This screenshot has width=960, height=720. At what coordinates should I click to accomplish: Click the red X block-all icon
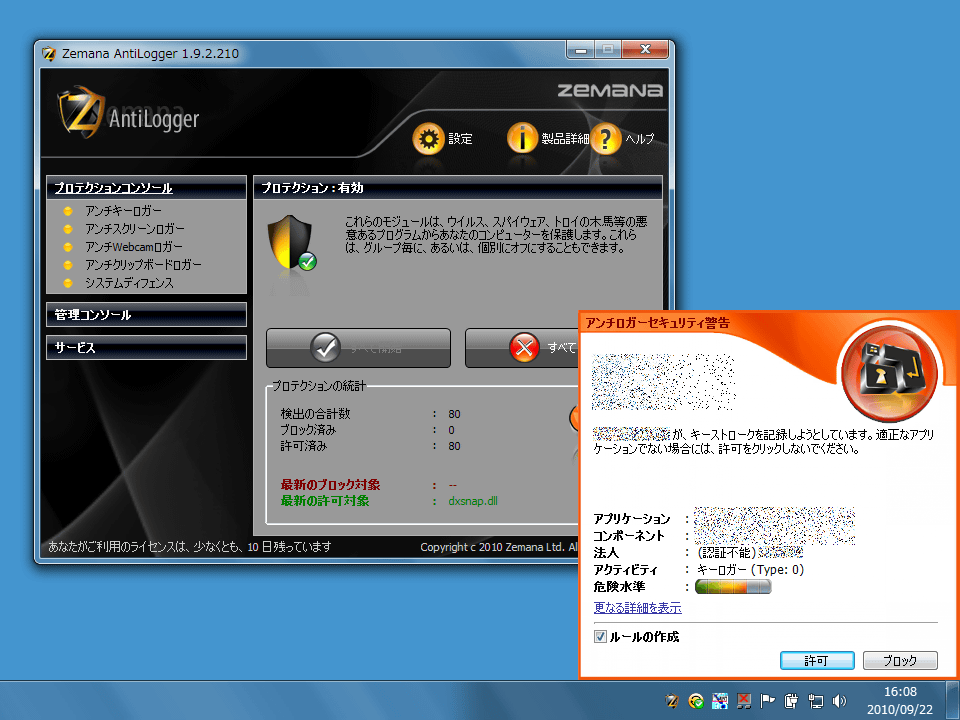(525, 348)
